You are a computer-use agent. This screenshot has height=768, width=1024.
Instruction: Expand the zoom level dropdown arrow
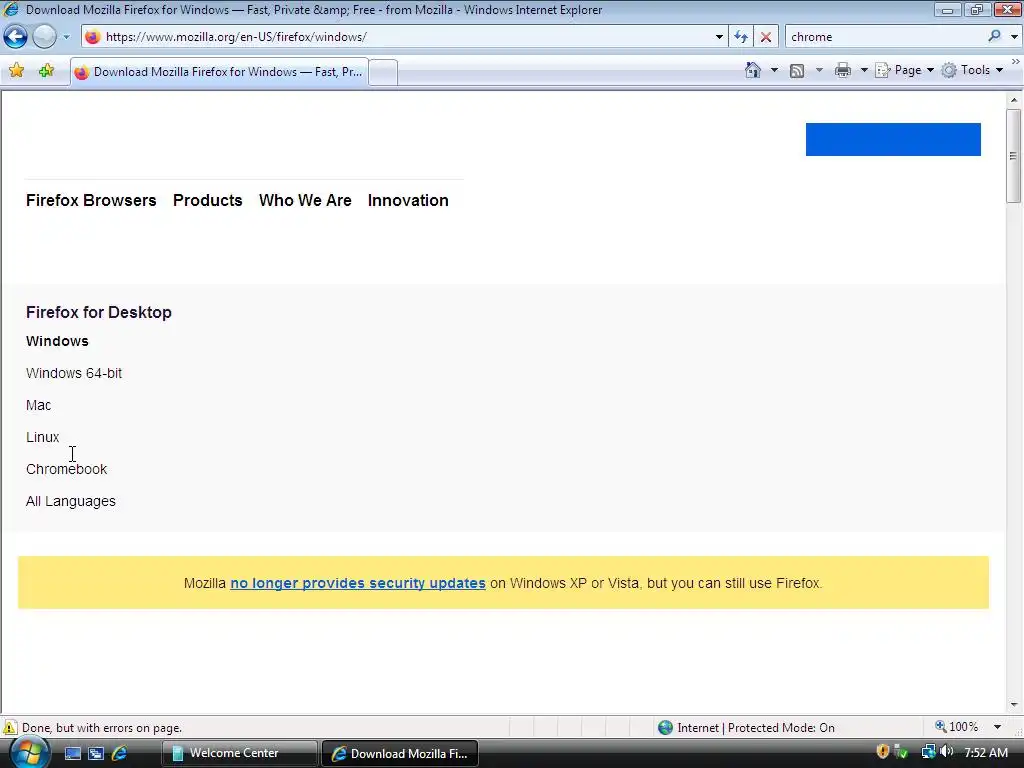coord(997,728)
